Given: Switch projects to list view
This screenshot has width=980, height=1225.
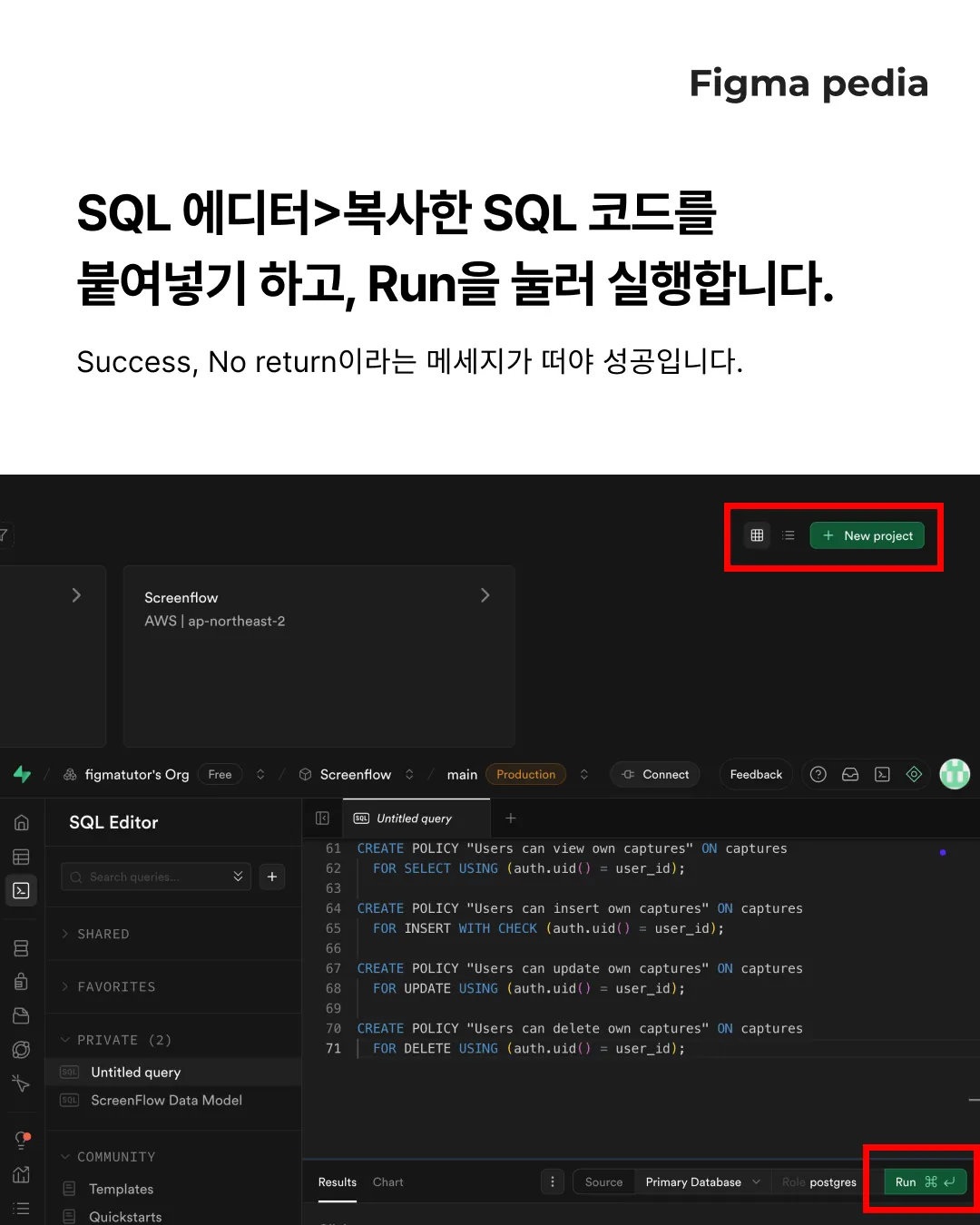Looking at the screenshot, I should tap(789, 535).
